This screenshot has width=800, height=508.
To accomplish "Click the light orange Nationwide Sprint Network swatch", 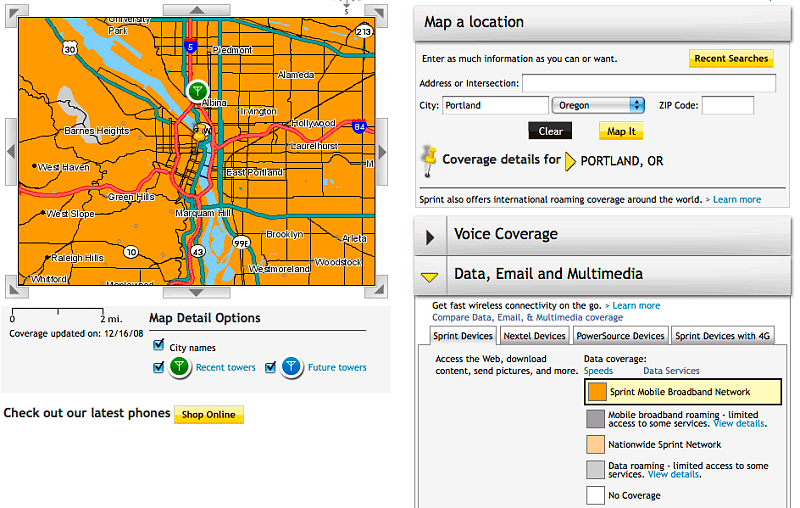I will [x=595, y=444].
